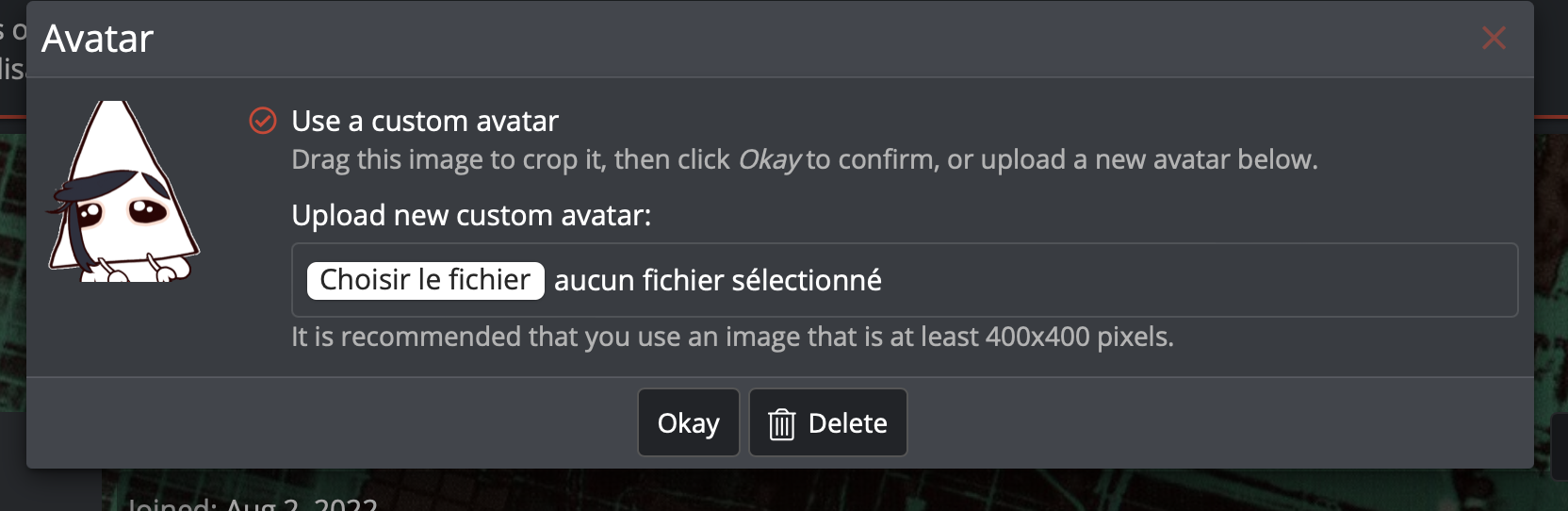Click the Upload new custom avatar label
1568x511 pixels.
click(471, 215)
